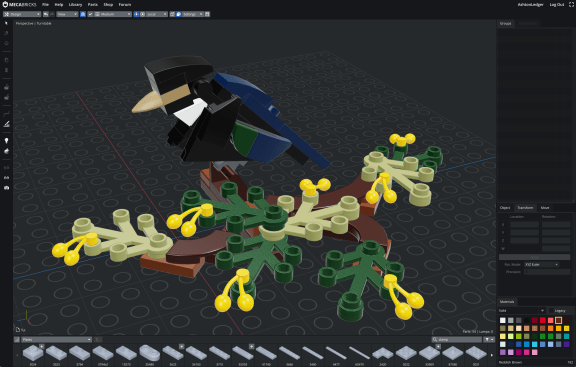Click the blue grid snap icon in toolbar

pyautogui.click(x=83, y=14)
